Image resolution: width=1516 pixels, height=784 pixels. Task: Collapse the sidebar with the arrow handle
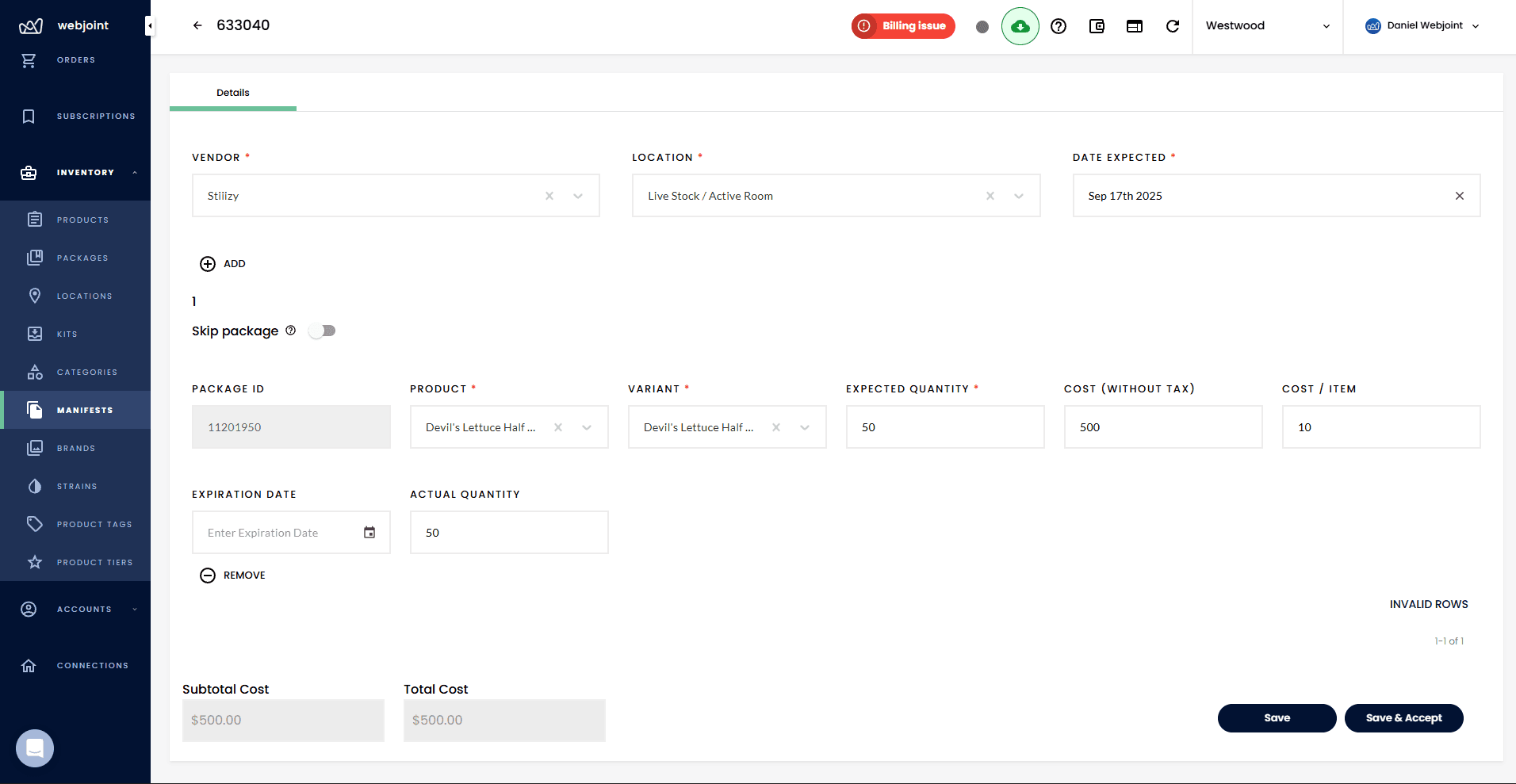(148, 25)
